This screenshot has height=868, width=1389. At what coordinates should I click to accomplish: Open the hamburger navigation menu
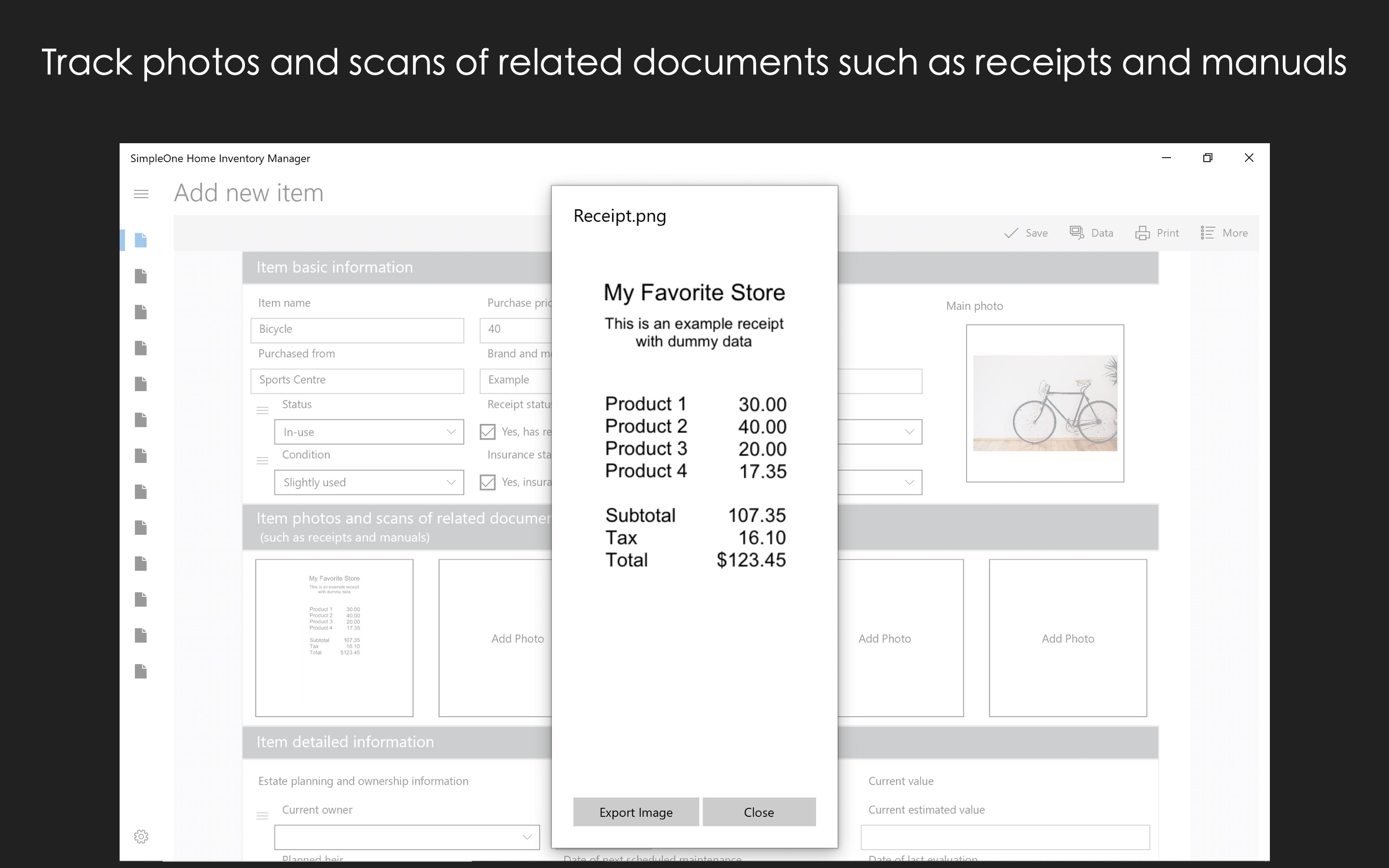pos(141,193)
